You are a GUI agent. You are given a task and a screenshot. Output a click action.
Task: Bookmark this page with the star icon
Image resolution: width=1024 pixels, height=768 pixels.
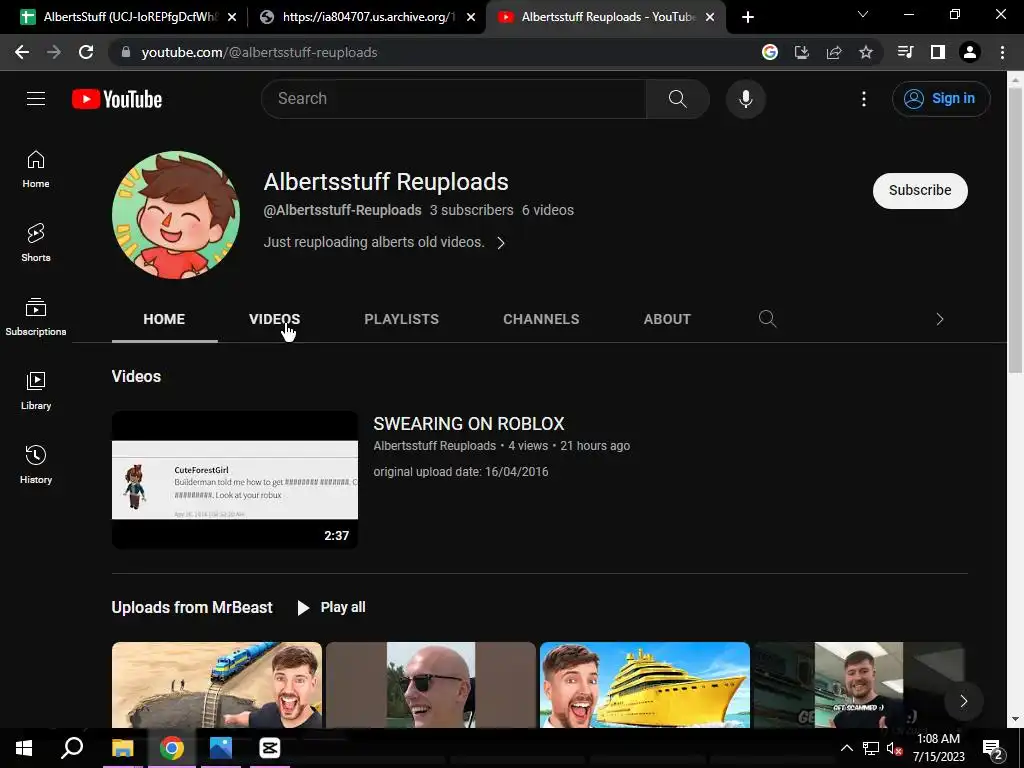coord(865,52)
